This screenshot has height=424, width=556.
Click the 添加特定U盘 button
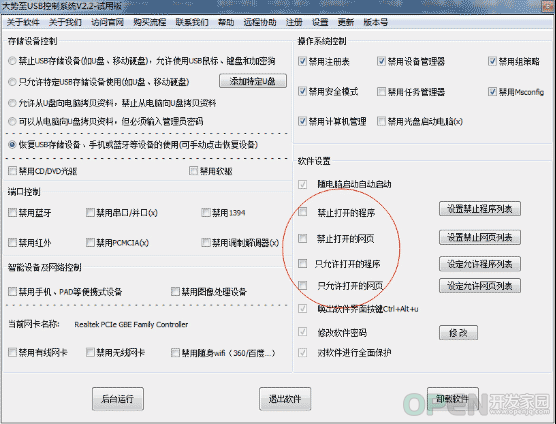(x=253, y=81)
